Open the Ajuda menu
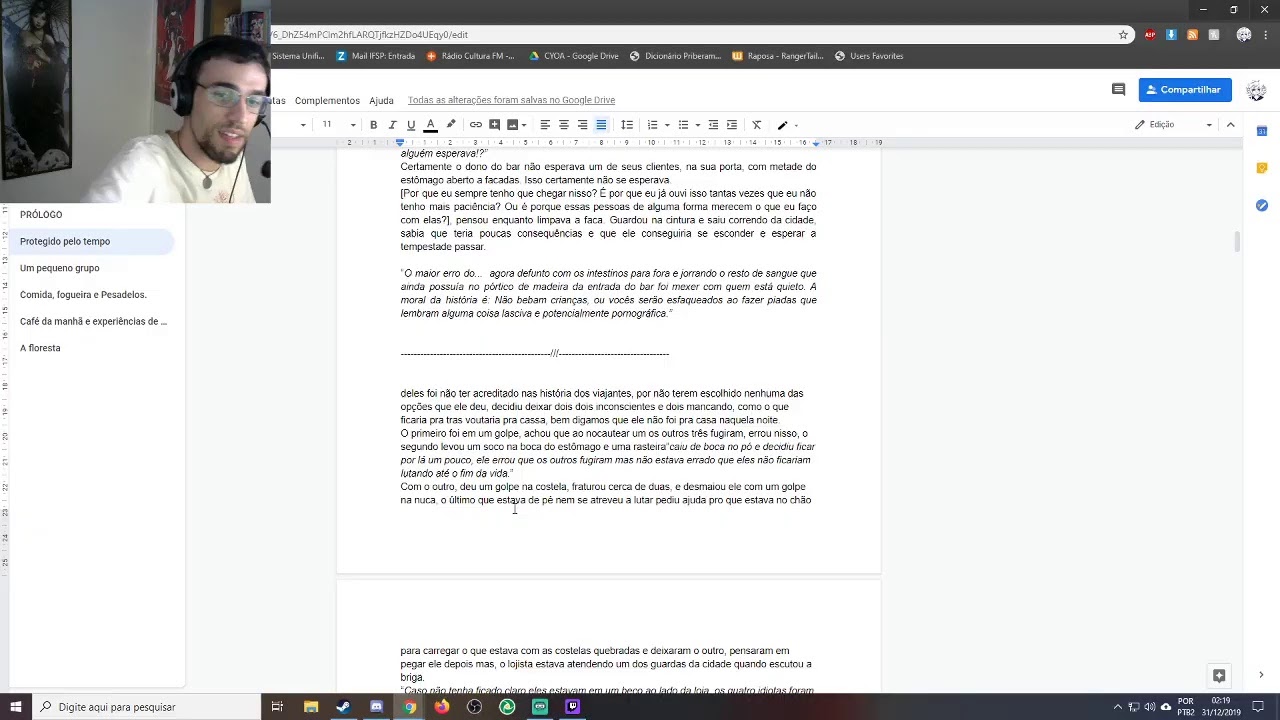The height and width of the screenshot is (720, 1280). click(381, 100)
